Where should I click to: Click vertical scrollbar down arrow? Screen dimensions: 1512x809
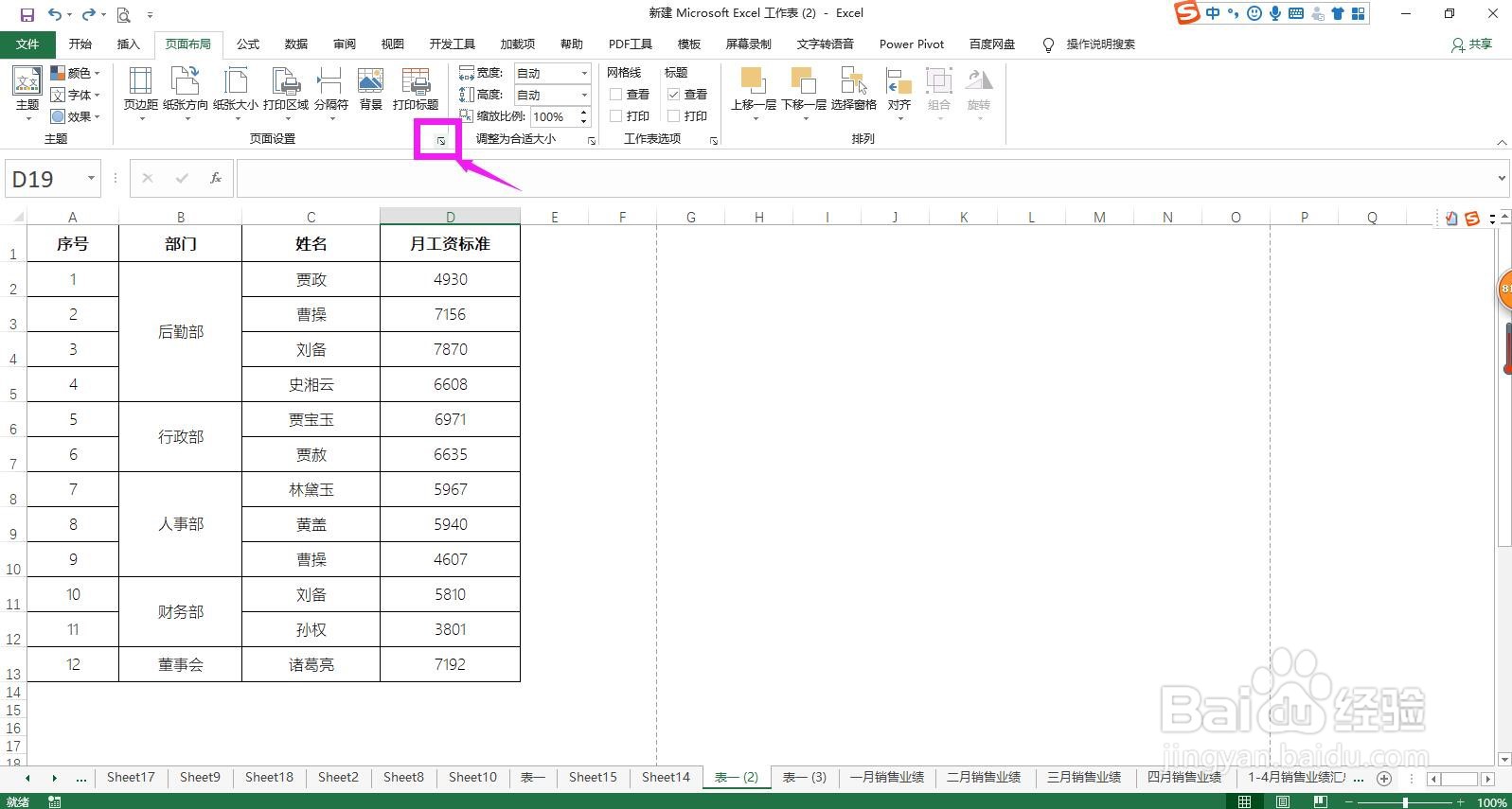point(1504,759)
